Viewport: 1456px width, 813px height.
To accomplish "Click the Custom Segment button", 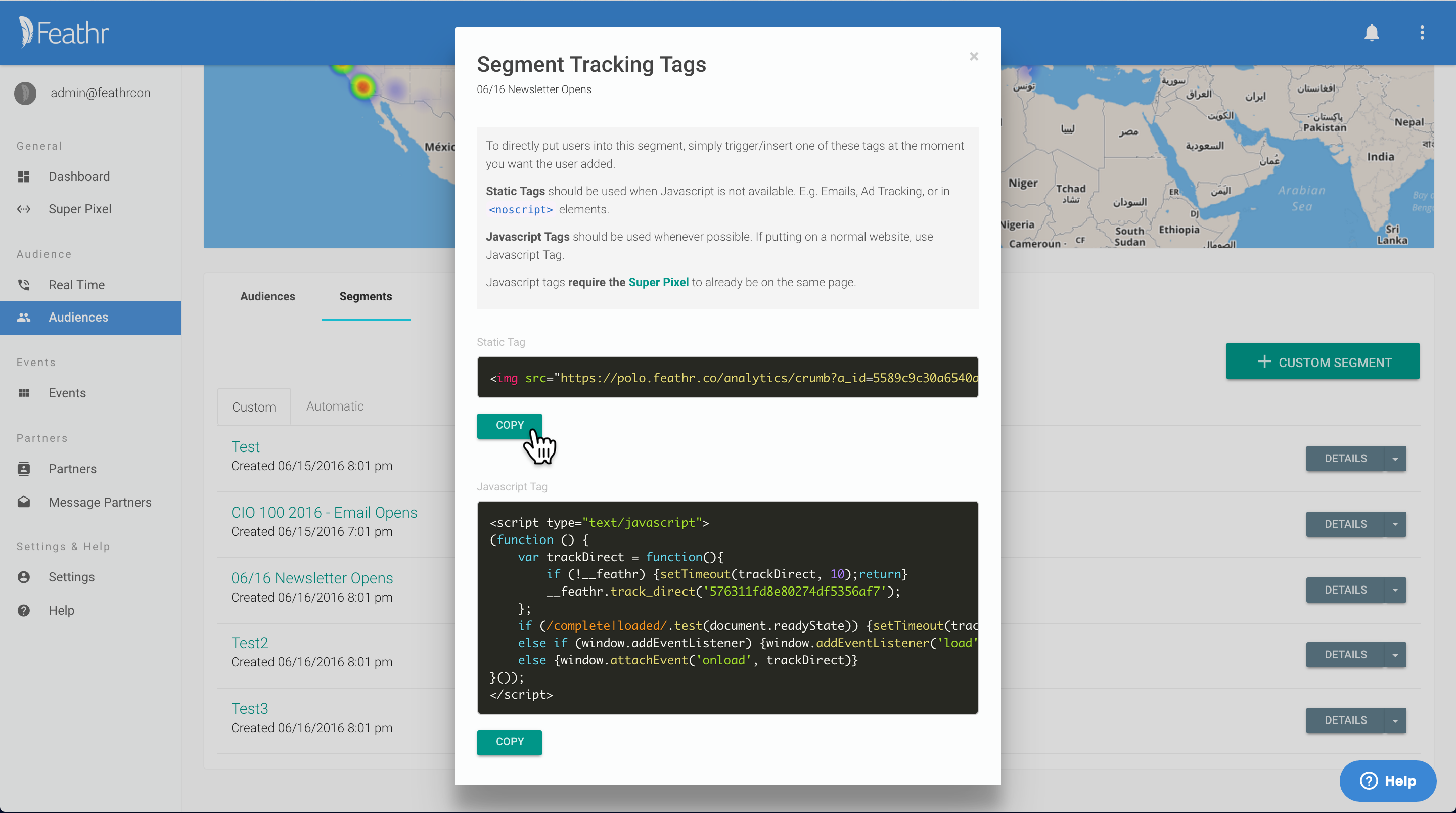I will coord(1323,362).
